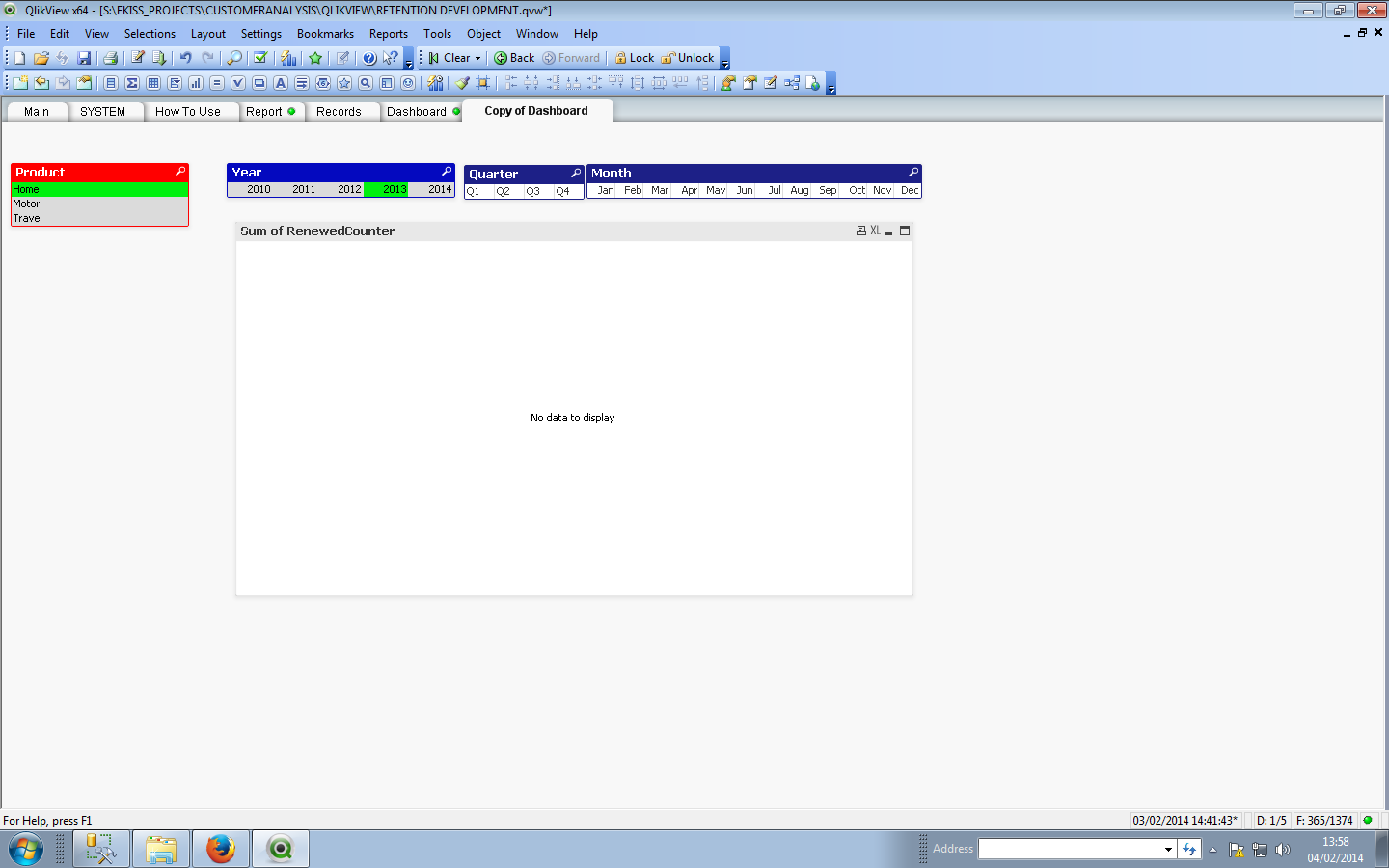Click the volume speaker tray icon
The image size is (1389, 868).
pyautogui.click(x=1283, y=850)
